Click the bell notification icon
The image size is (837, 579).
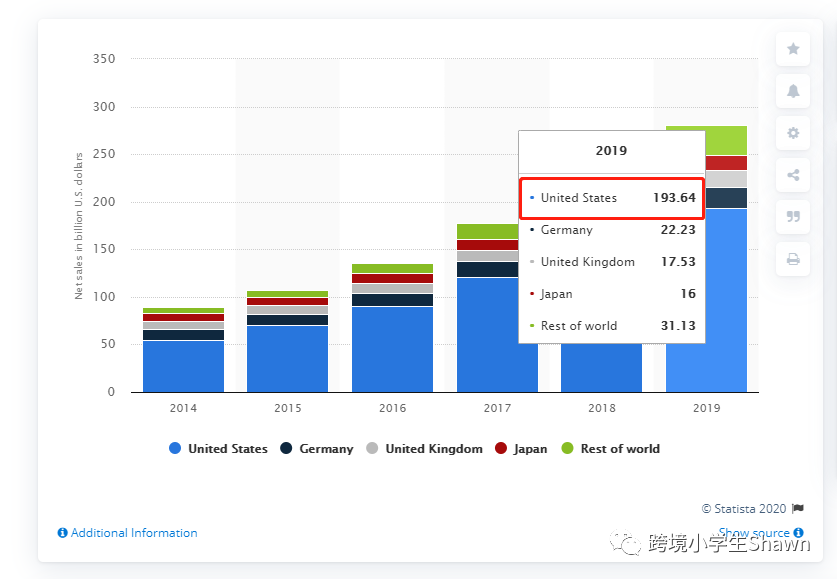(793, 91)
